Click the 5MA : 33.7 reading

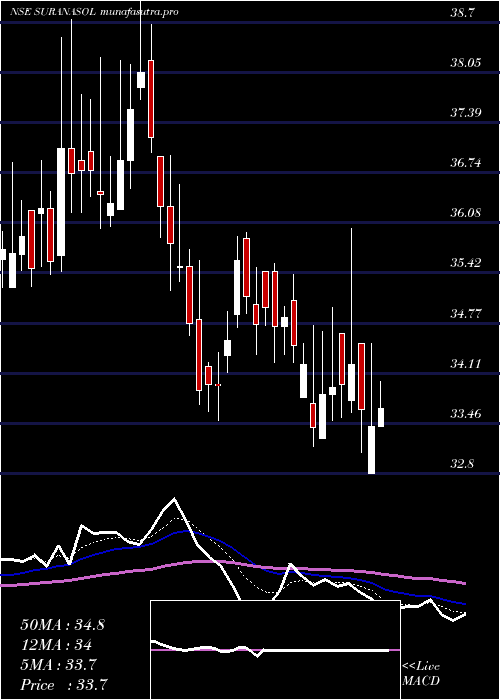click(58, 665)
